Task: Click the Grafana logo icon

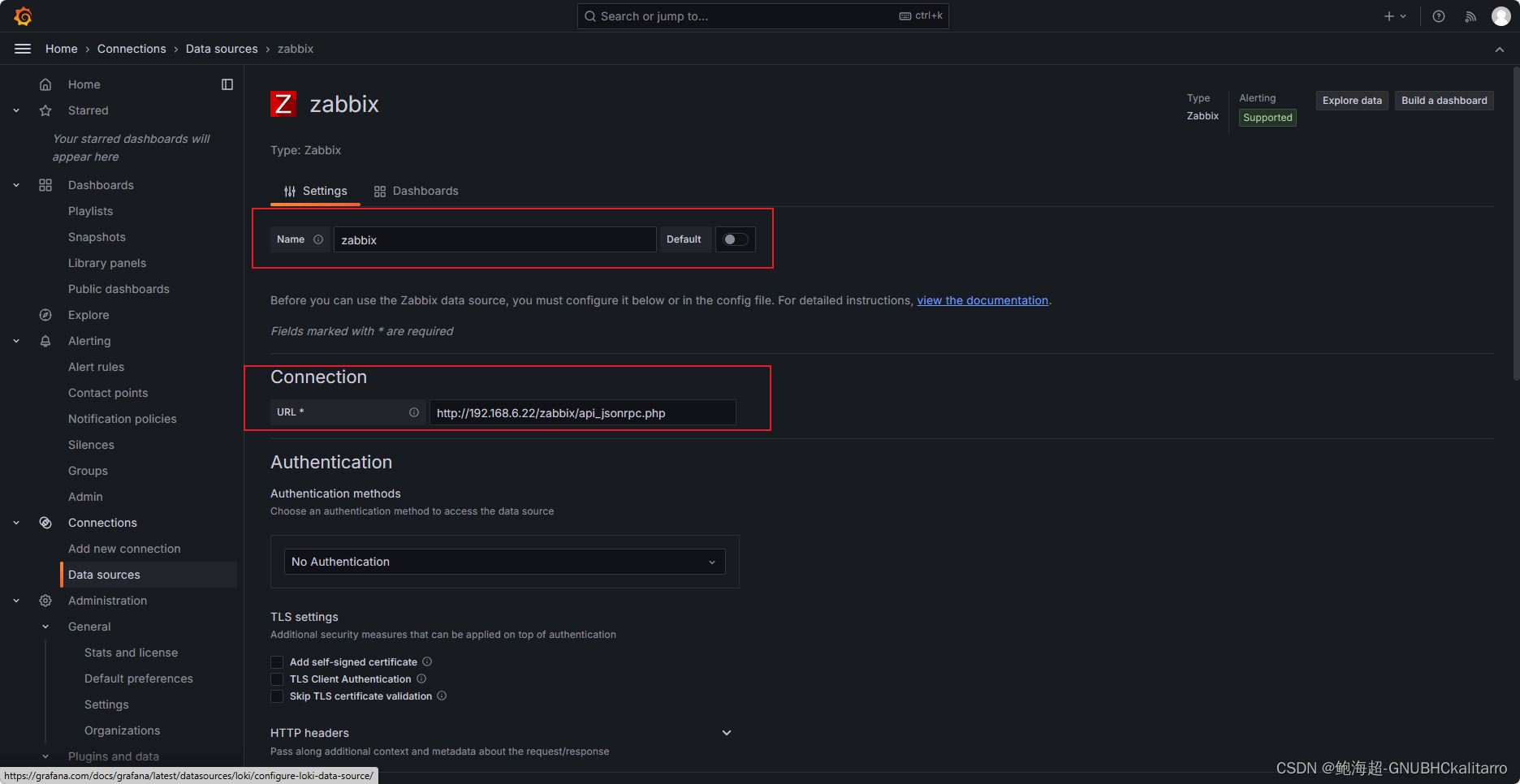Action: pyautogui.click(x=23, y=16)
